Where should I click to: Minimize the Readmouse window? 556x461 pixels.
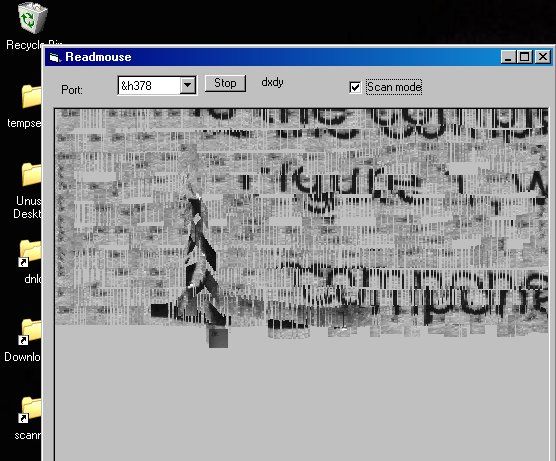pos(508,57)
